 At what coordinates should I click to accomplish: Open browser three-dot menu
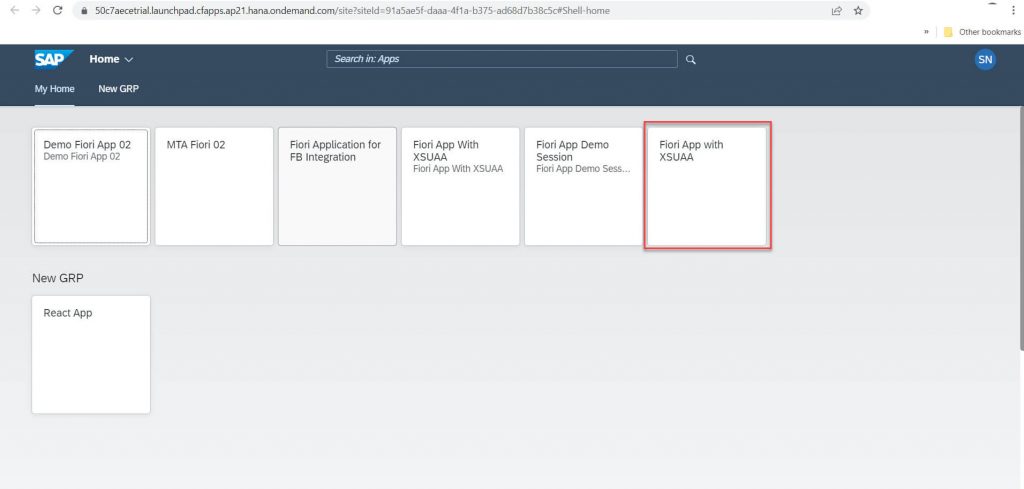click(x=1013, y=10)
